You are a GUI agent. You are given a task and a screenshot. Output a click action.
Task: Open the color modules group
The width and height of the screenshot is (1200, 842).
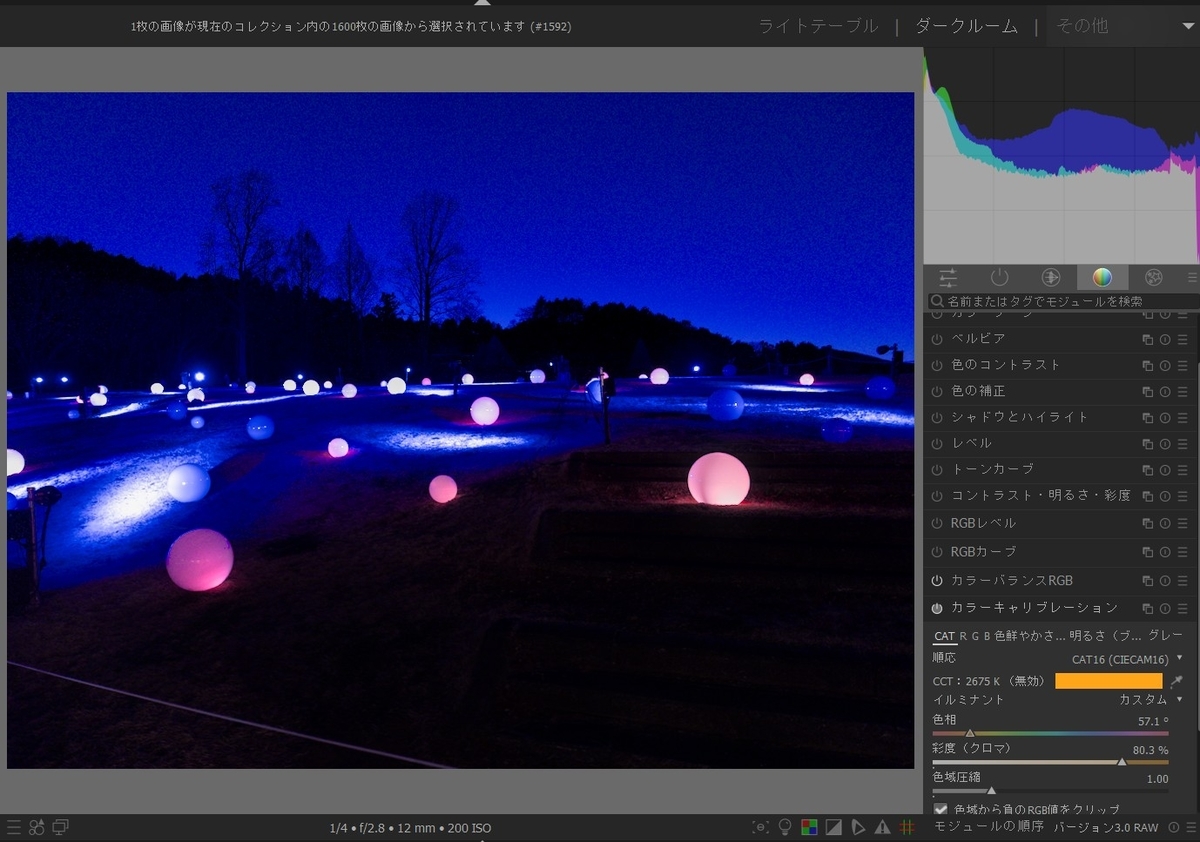tap(1100, 277)
